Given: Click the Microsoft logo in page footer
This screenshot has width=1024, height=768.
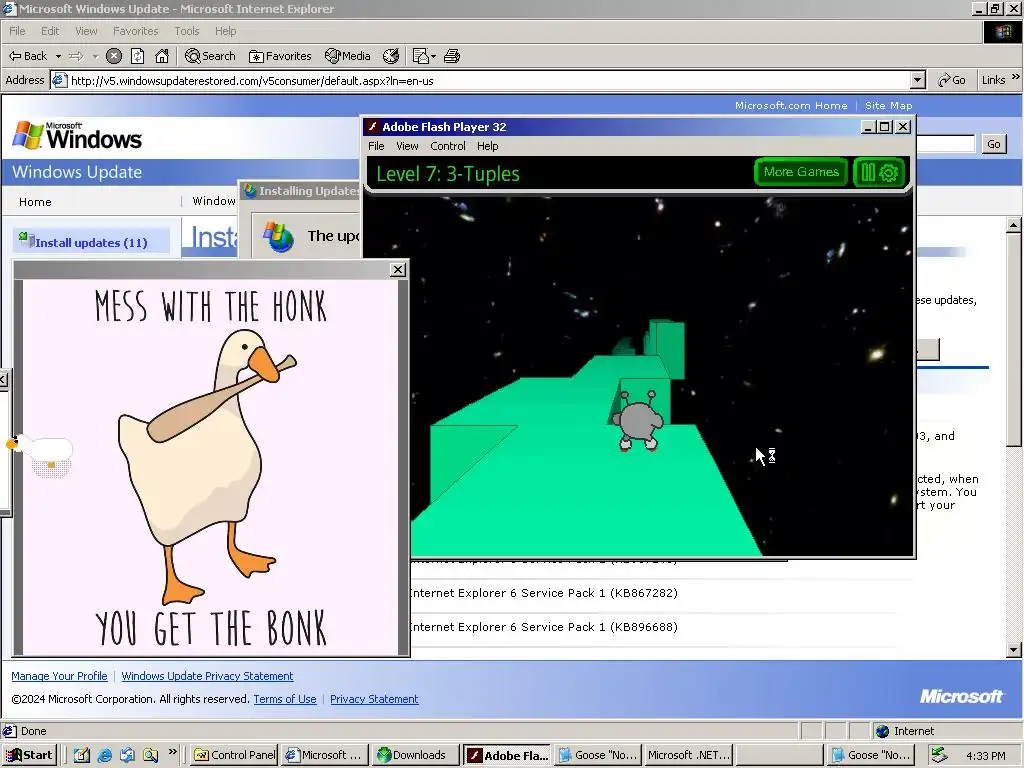Looking at the screenshot, I should point(961,696).
